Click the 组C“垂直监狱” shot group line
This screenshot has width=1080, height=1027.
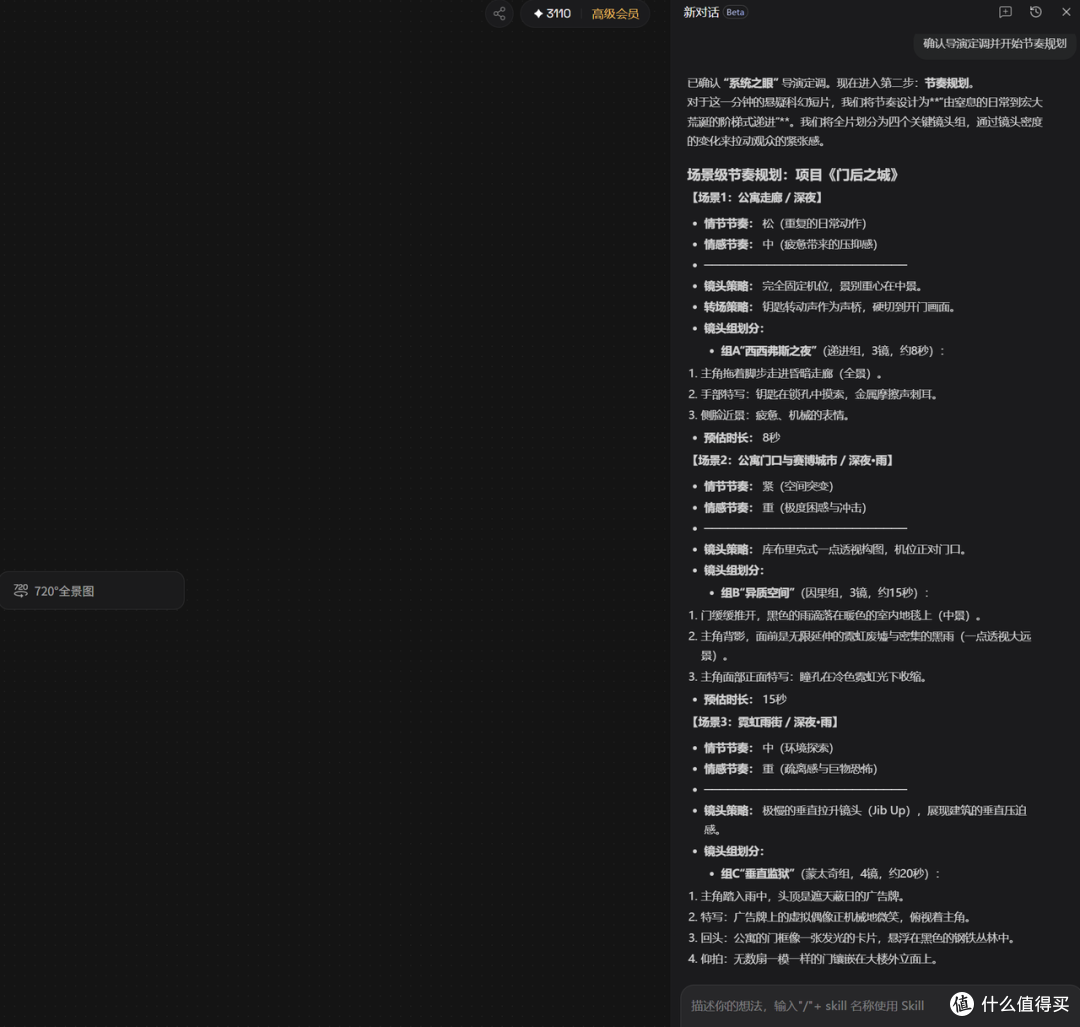[x=830, y=873]
